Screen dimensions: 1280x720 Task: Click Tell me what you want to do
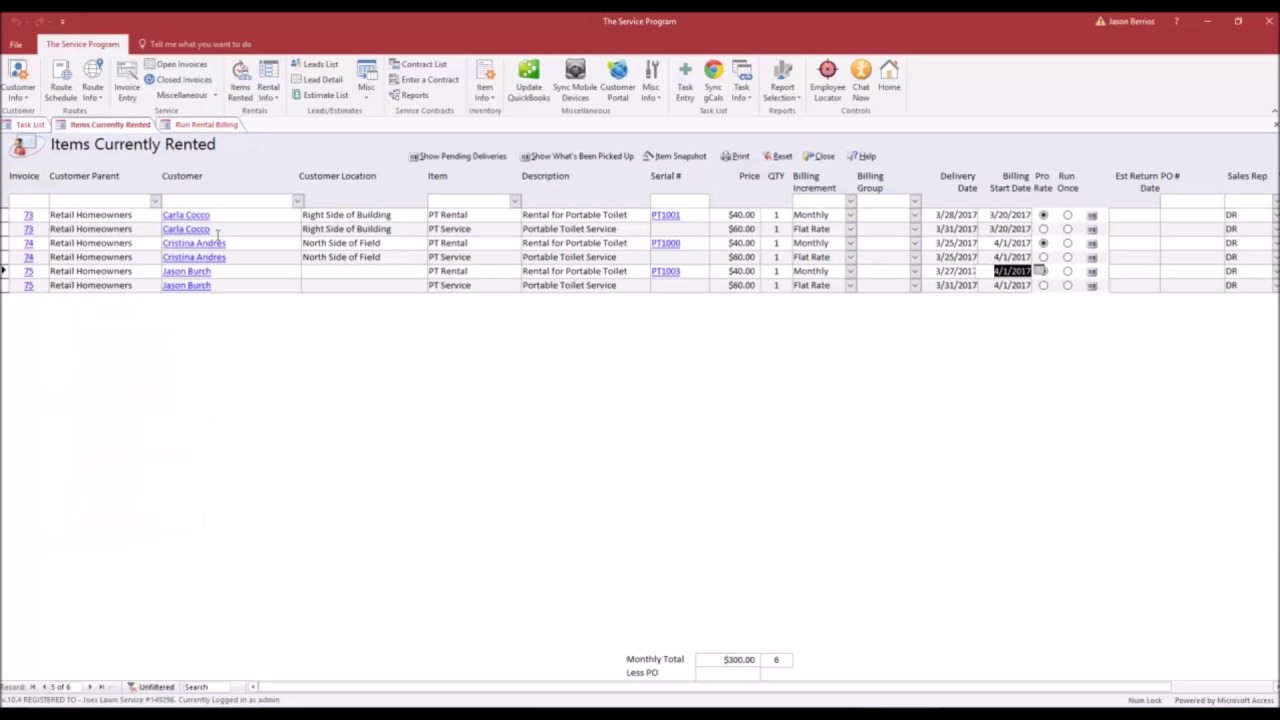[194, 44]
